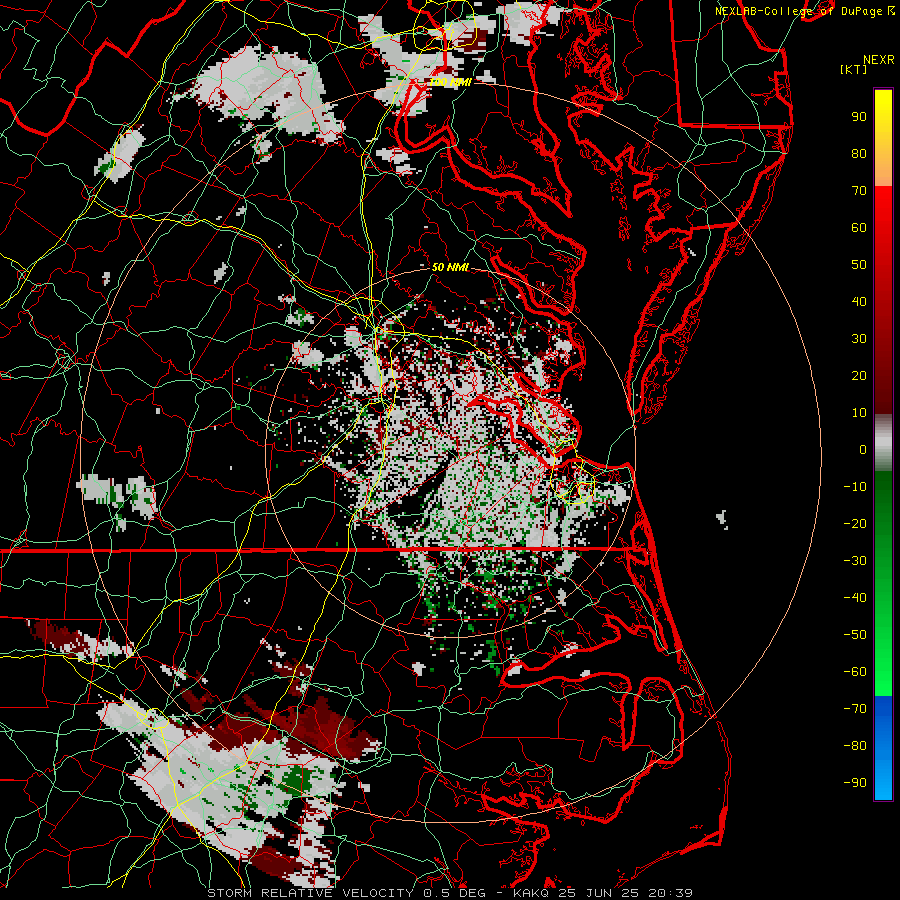The height and width of the screenshot is (900, 900).
Task: Click the 0 knot scale label
Action: coord(863,449)
